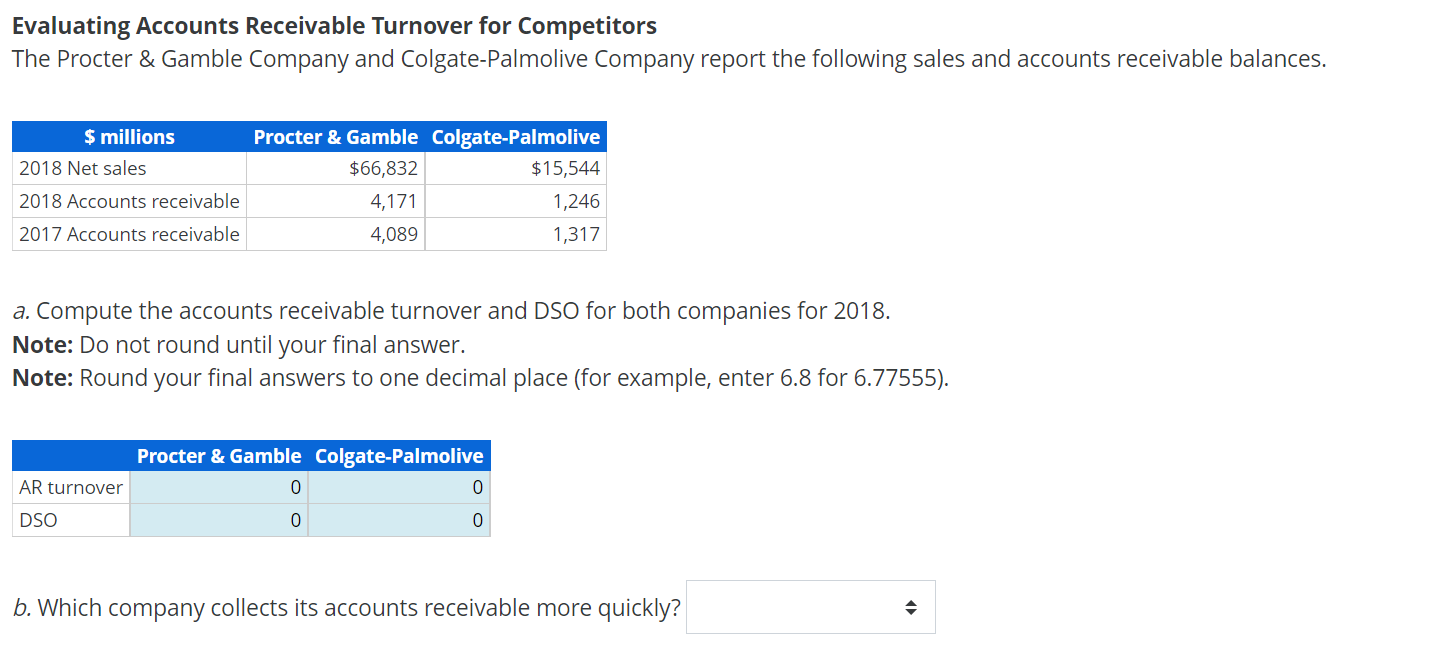Click the DSO input under Procter & Gamble
This screenshot has width=1429, height=655.
219,520
